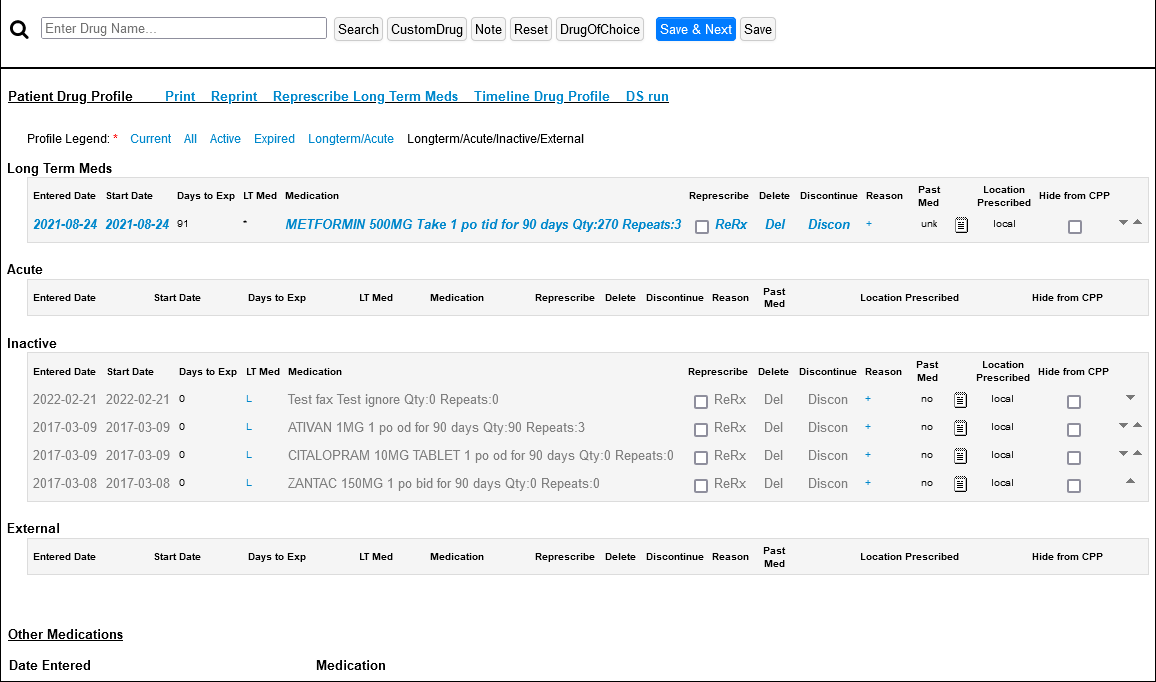
Task: Move Metformin row down with arrow
Action: point(1123,222)
